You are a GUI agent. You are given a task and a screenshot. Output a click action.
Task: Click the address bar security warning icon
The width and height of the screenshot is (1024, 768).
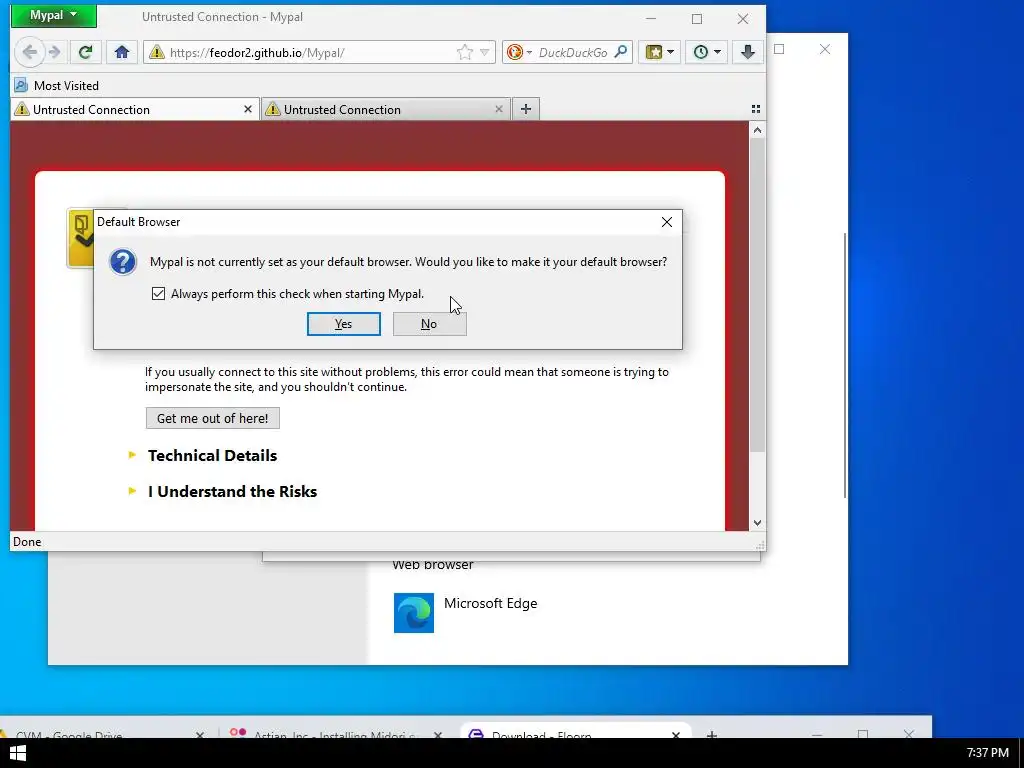point(157,52)
